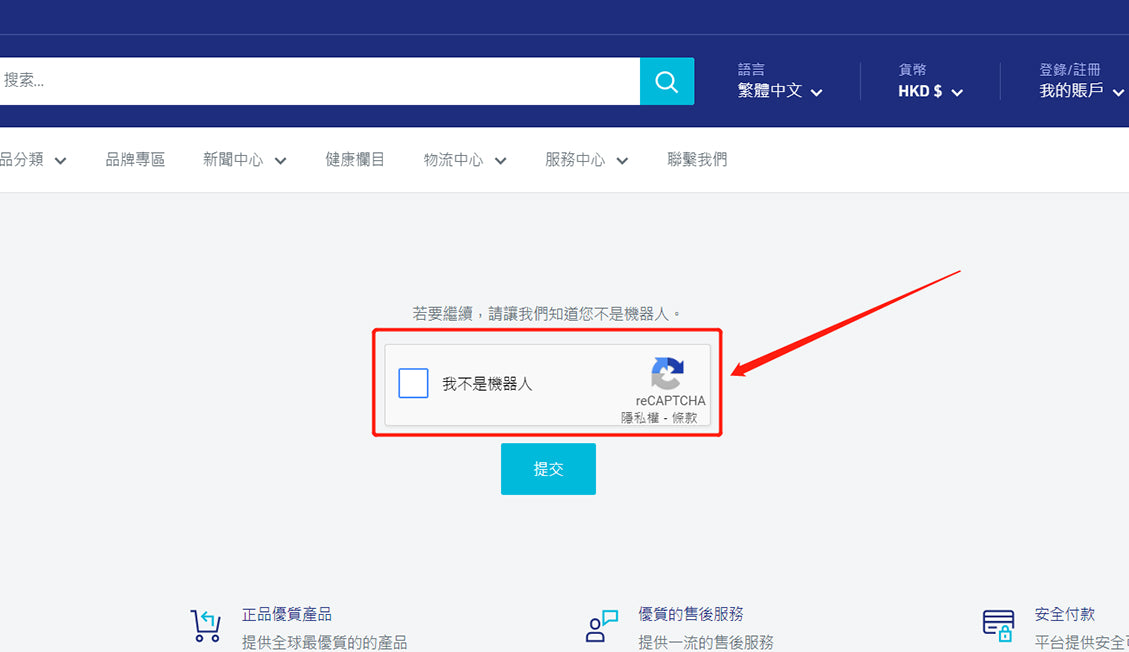Image resolution: width=1129 pixels, height=652 pixels.
Task: Expand the 物流中心 menu
Action: (464, 160)
